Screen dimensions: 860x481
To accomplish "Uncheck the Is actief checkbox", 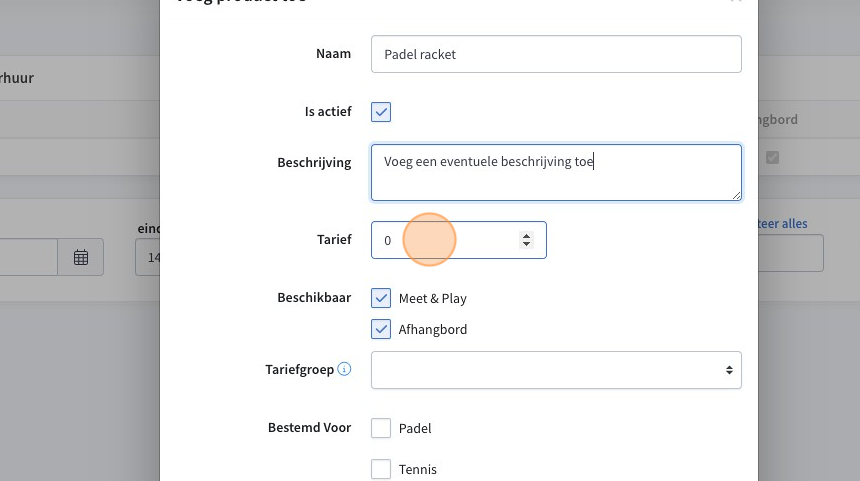I will (381, 112).
